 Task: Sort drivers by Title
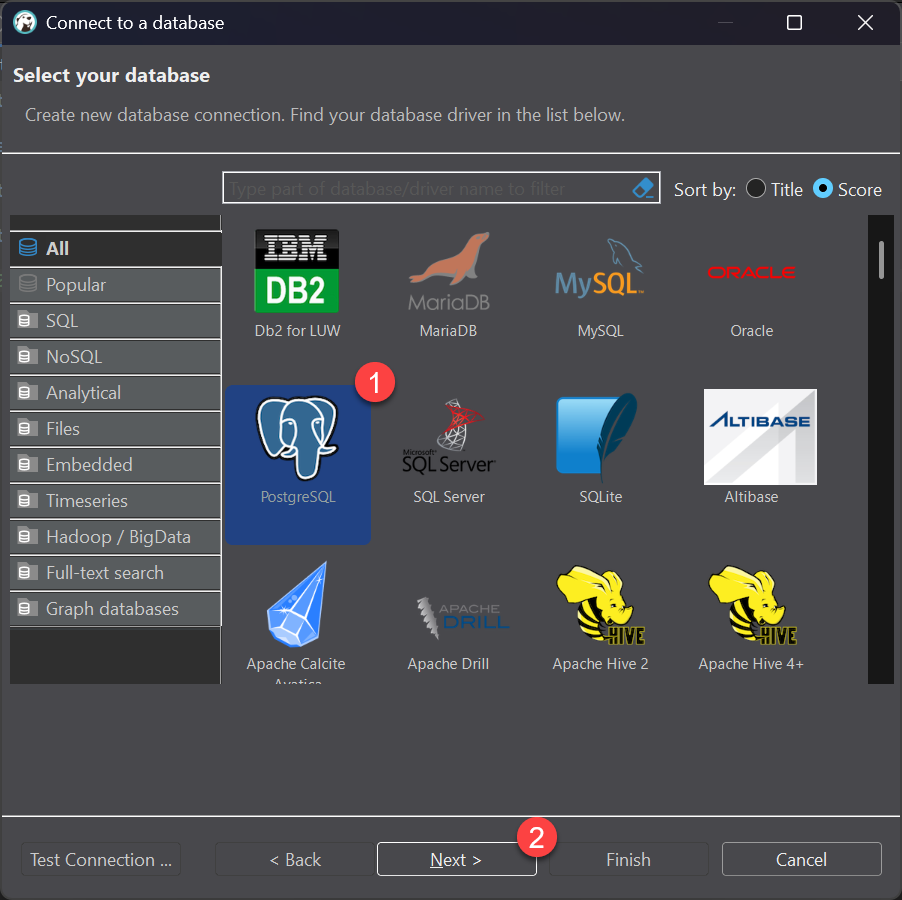click(757, 189)
